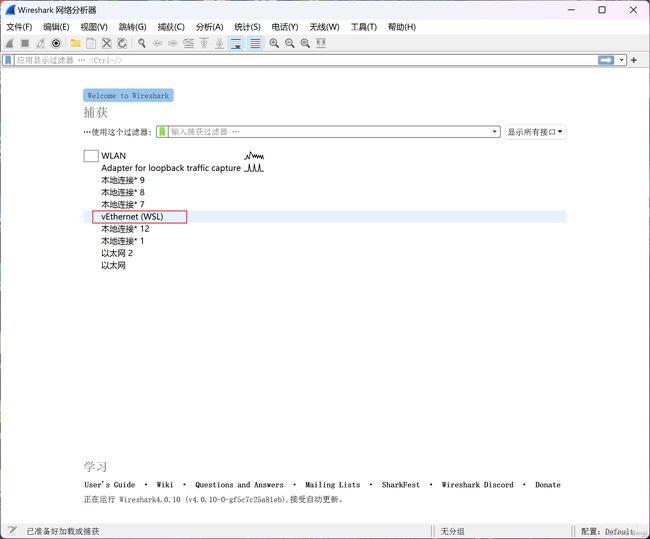This screenshot has height=539, width=650.
Task: Click the go to specified packet icon
Action: click(x=189, y=43)
